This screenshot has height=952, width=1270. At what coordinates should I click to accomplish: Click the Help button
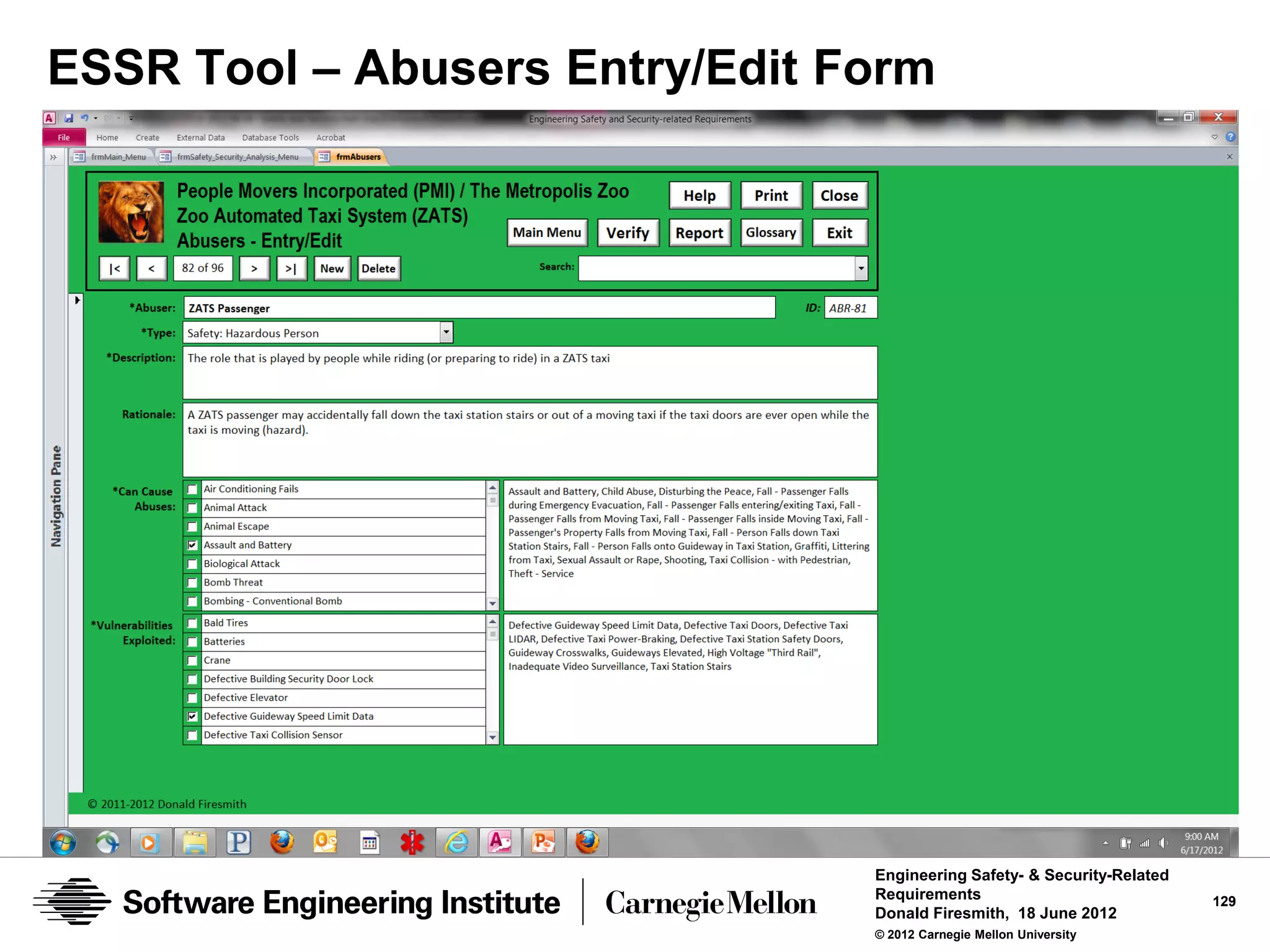[699, 196]
